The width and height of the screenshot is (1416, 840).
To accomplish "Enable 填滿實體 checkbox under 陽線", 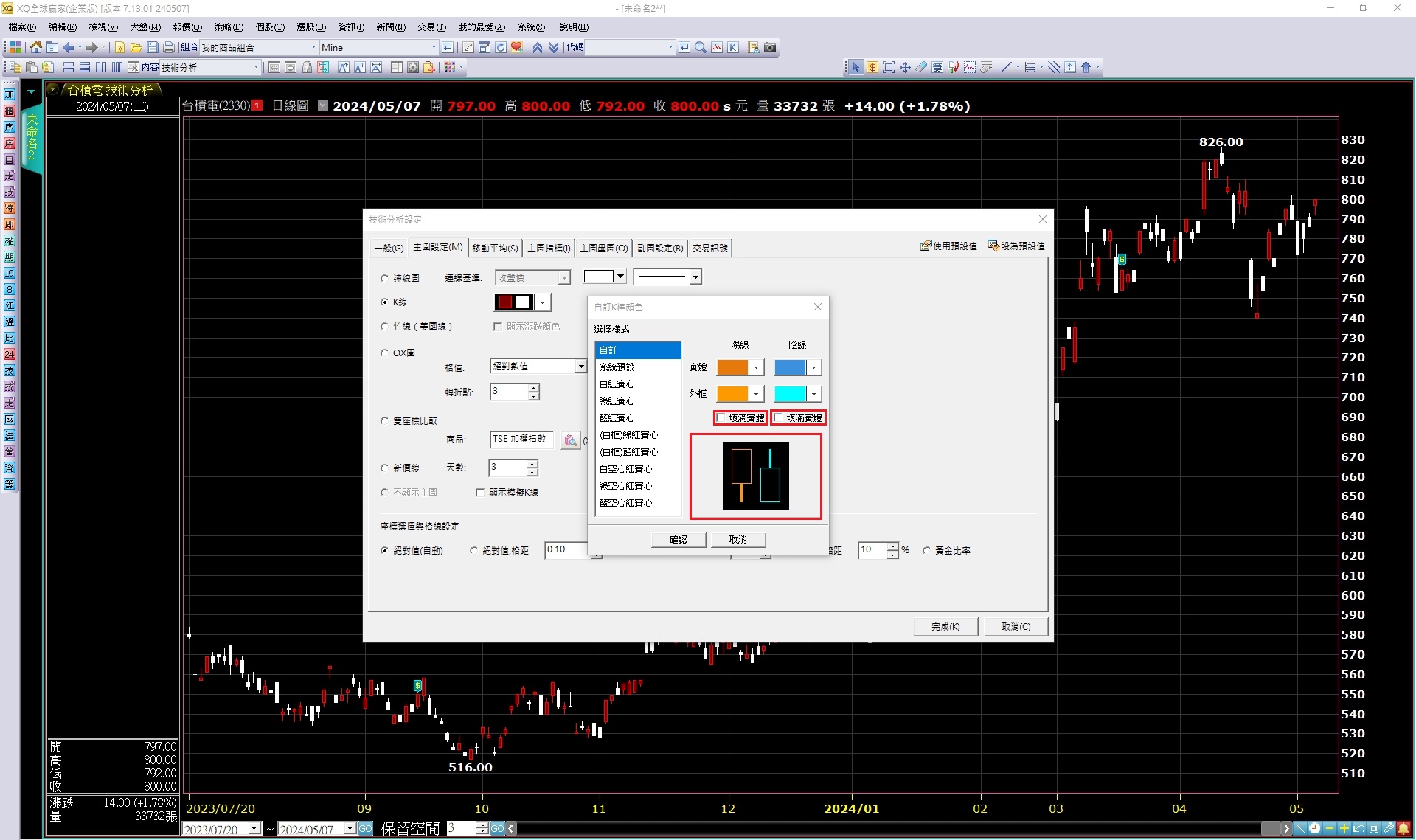I will [721, 418].
